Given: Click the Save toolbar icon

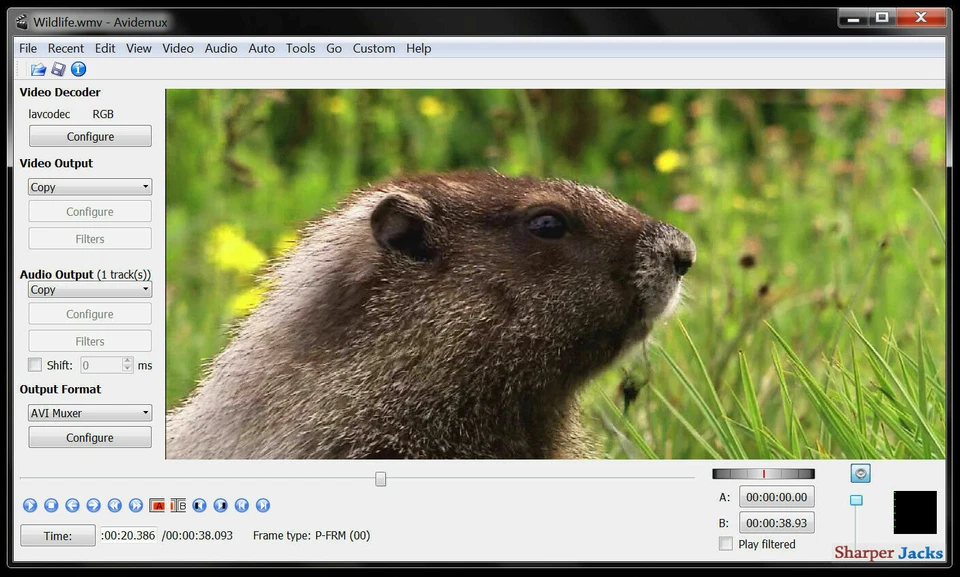Looking at the screenshot, I should tap(58, 68).
